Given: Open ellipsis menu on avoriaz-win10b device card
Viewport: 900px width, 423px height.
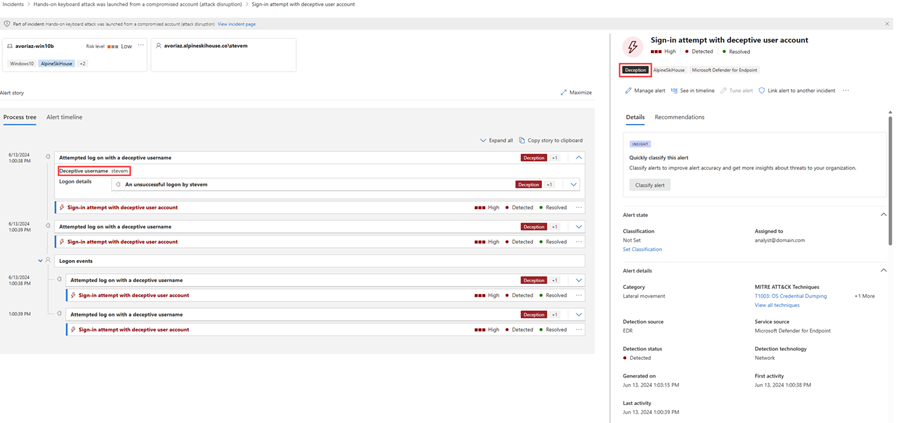Looking at the screenshot, I should (141, 45).
